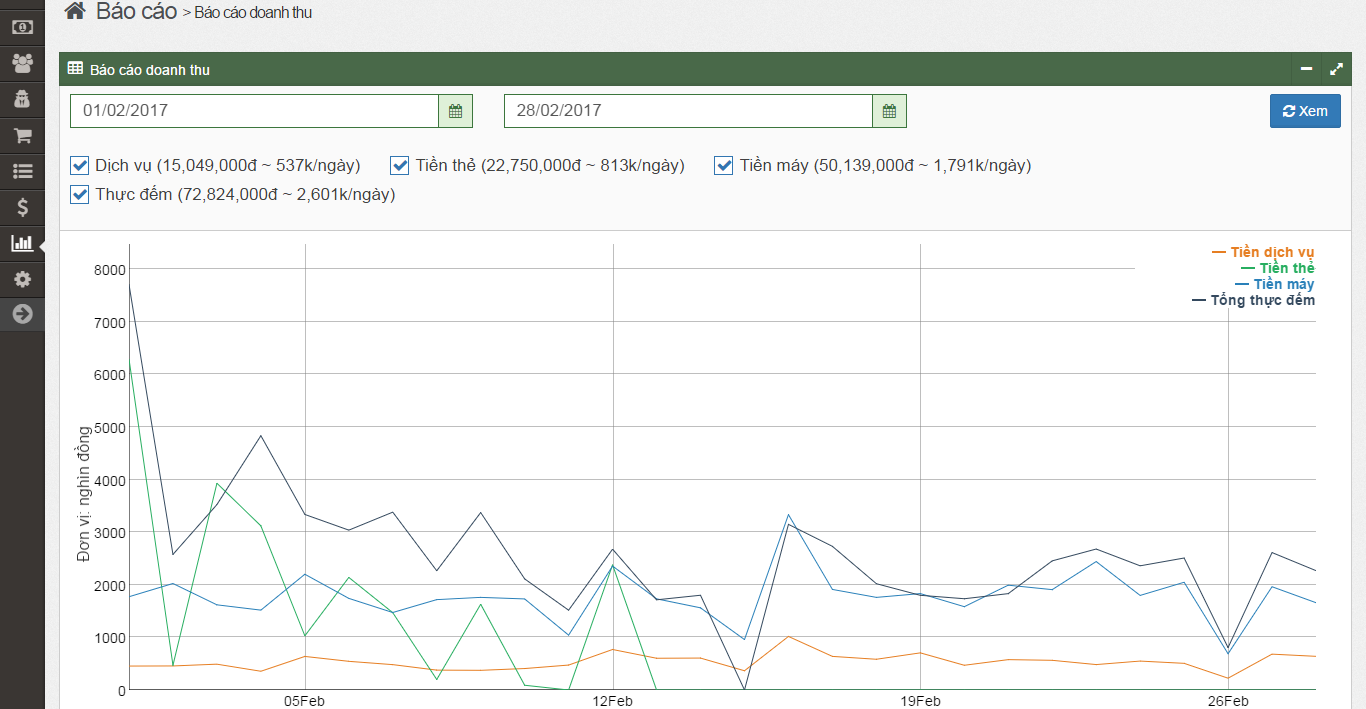Screen dimensions: 1366x709
Task: Uncheck the Thực đếm checkbox
Action: [80, 194]
